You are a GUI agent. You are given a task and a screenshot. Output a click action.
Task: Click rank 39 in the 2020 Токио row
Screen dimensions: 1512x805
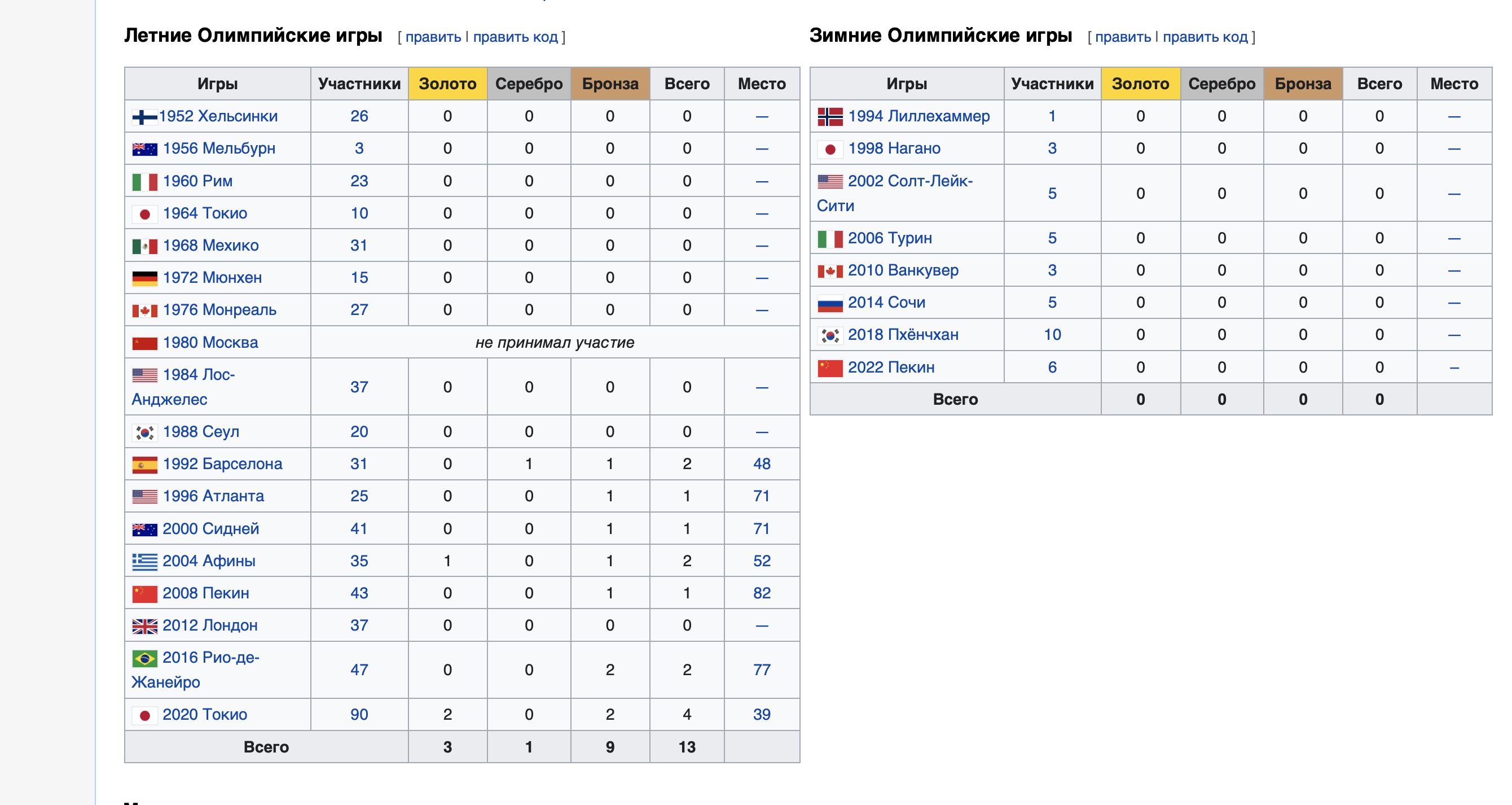point(762,715)
